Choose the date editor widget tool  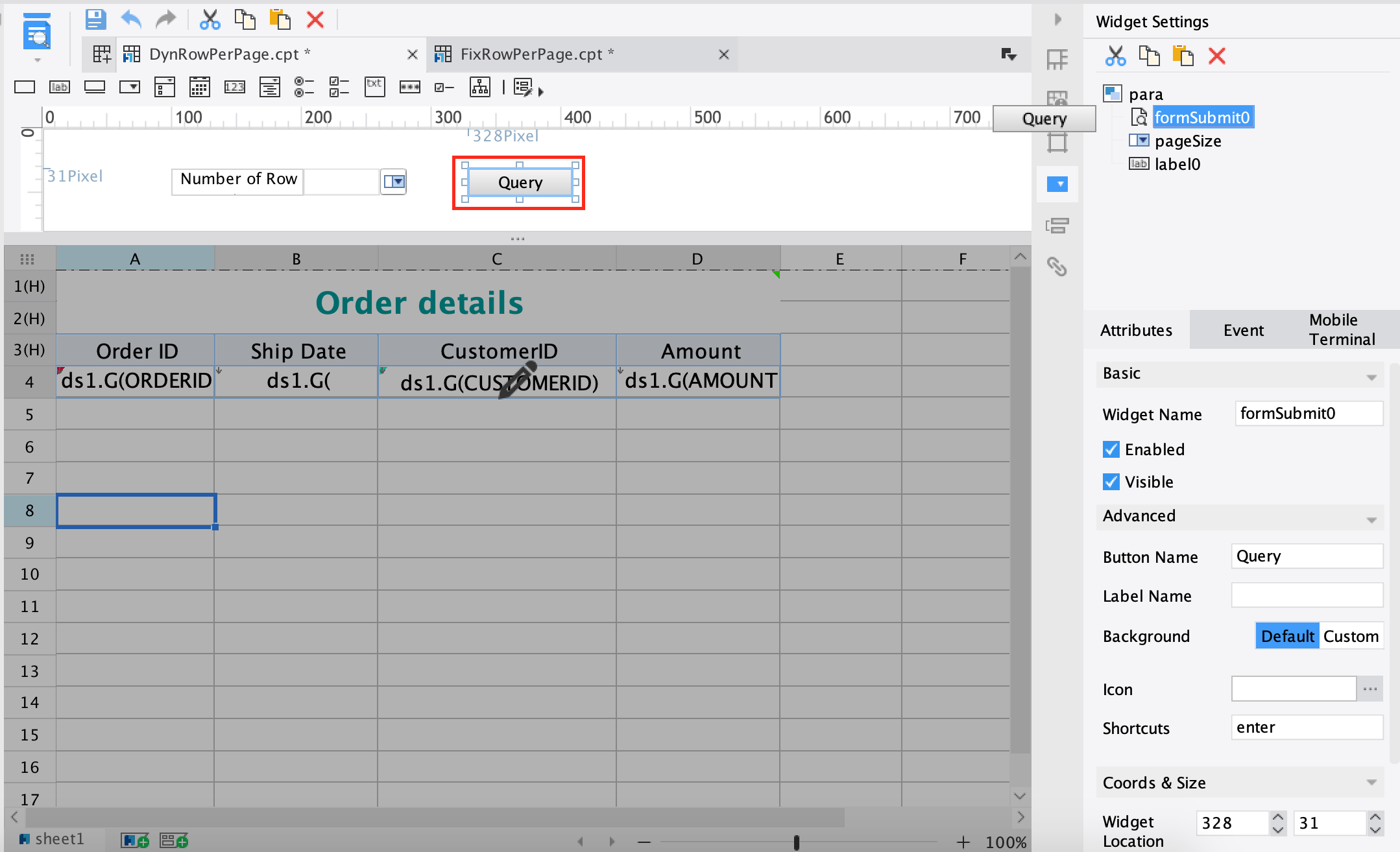coord(200,87)
